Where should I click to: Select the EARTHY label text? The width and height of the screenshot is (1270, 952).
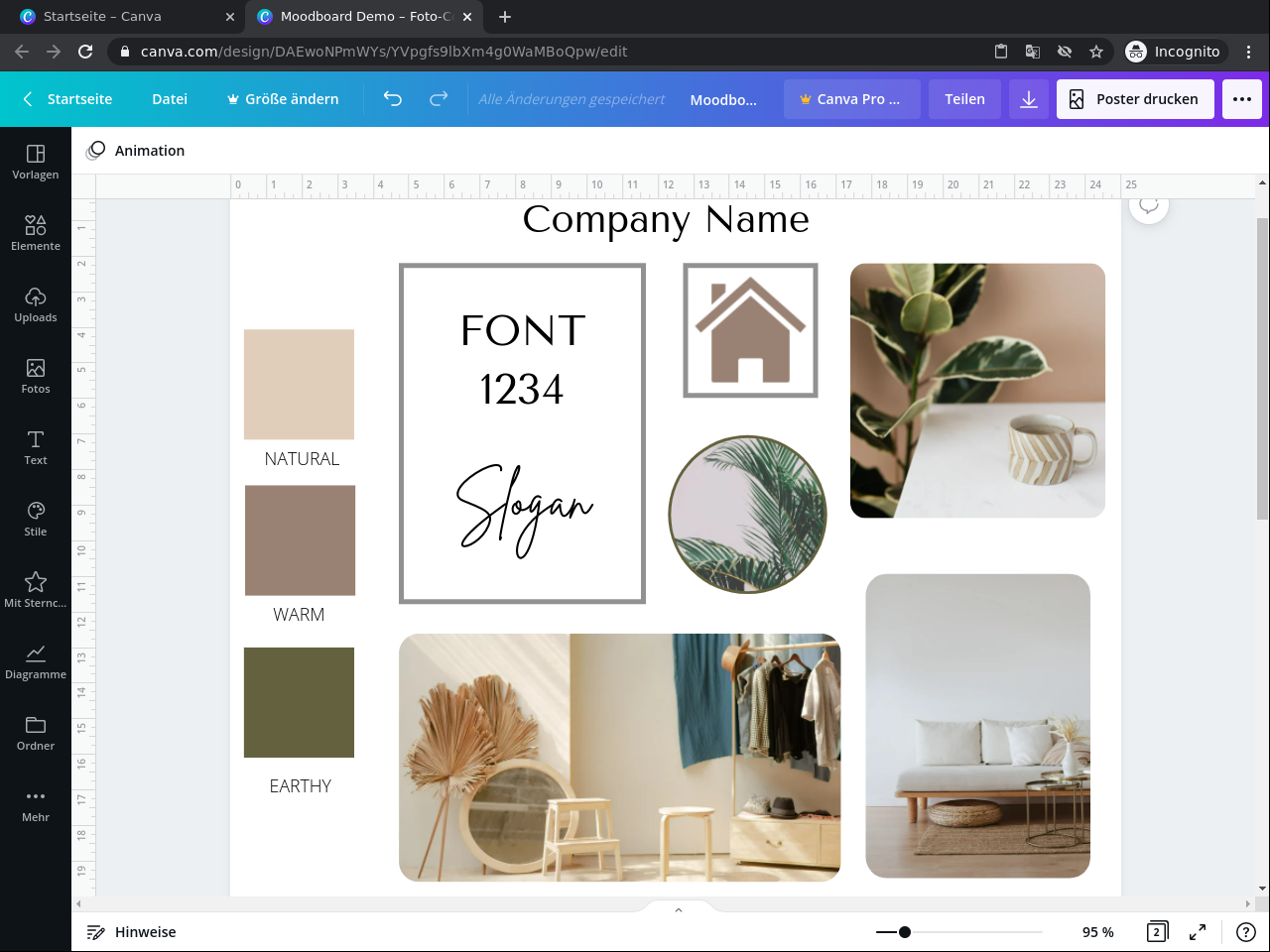point(301,786)
